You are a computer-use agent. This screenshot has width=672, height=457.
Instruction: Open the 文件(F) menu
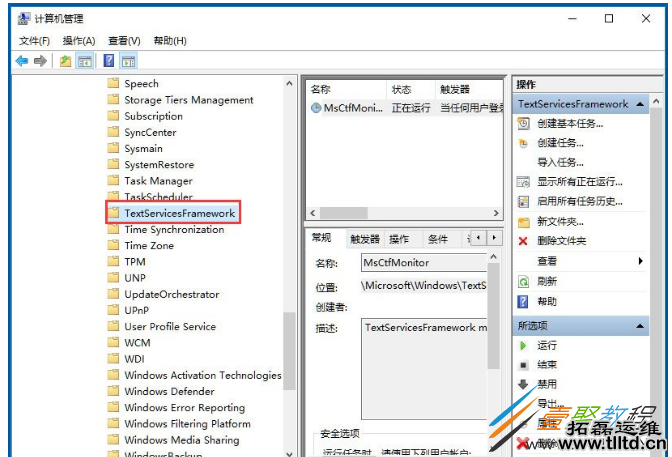pyautogui.click(x=34, y=41)
